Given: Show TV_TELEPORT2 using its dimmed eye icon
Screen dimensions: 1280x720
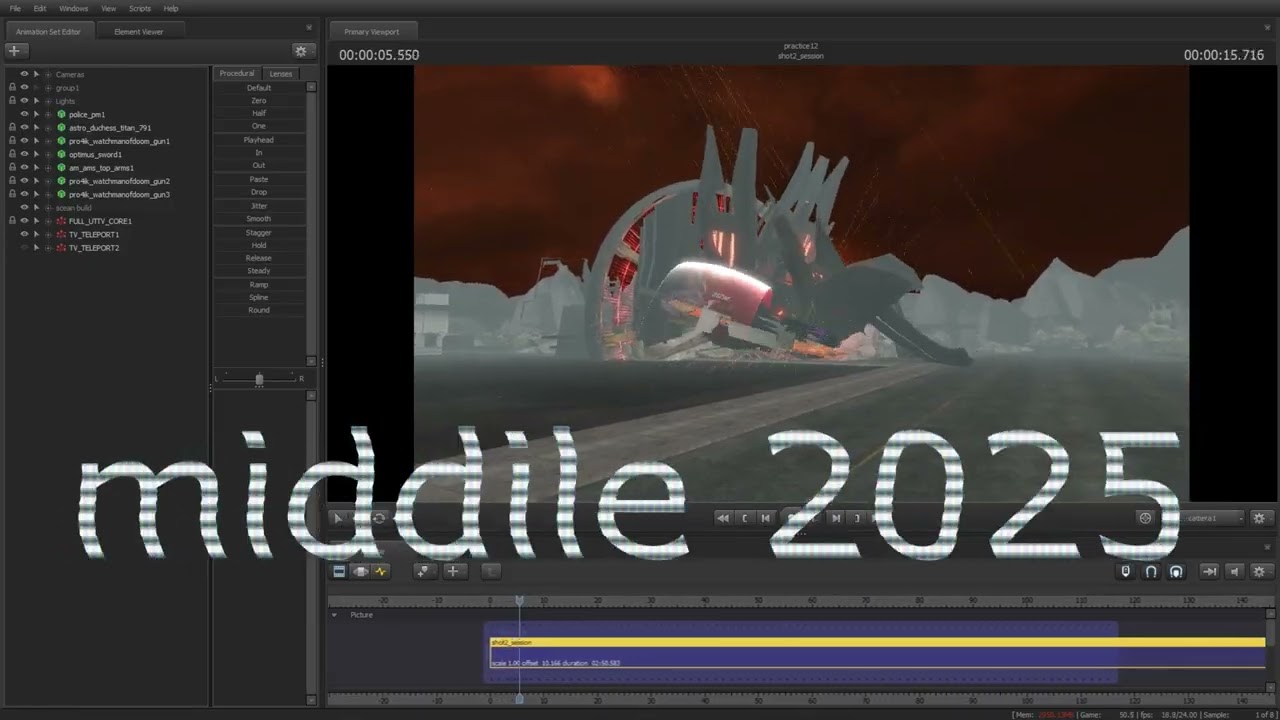Looking at the screenshot, I should [x=24, y=247].
